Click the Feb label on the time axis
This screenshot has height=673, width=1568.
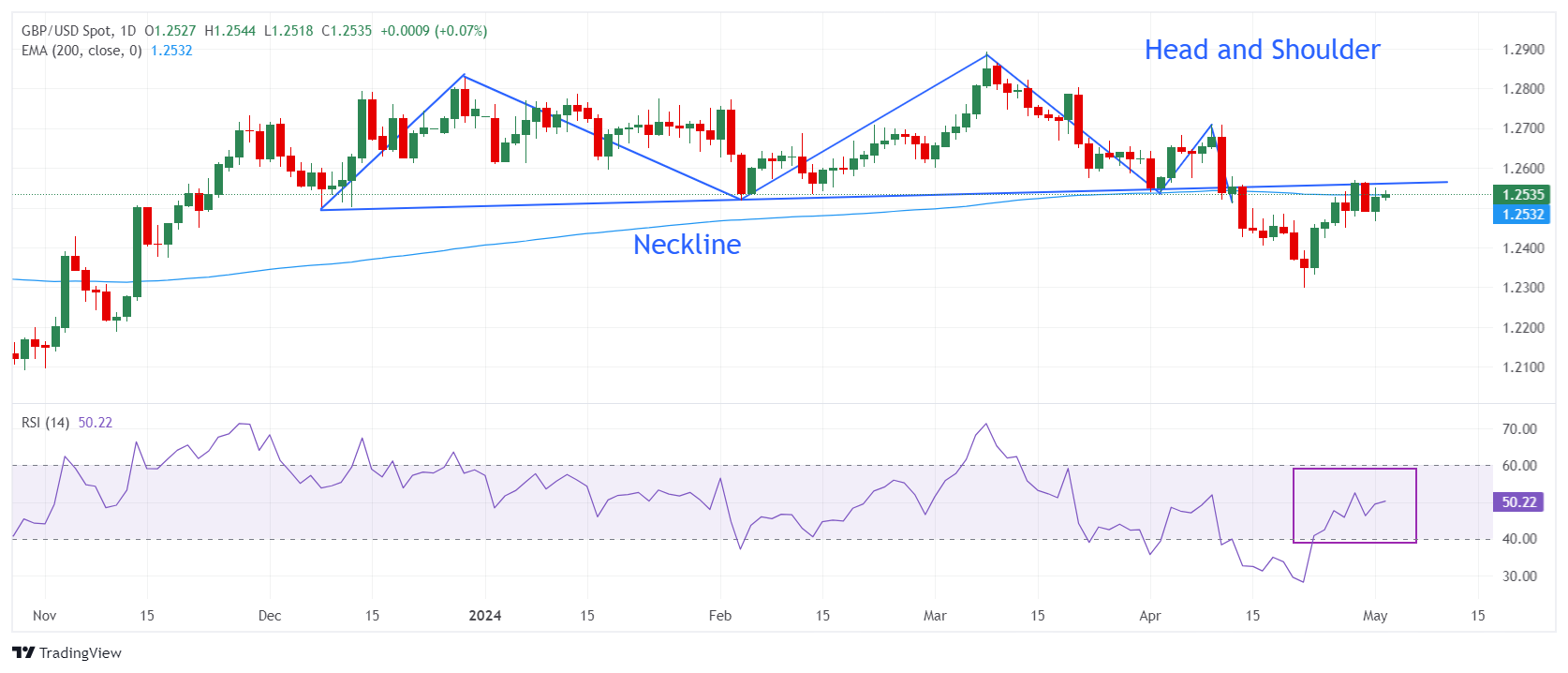[719, 616]
